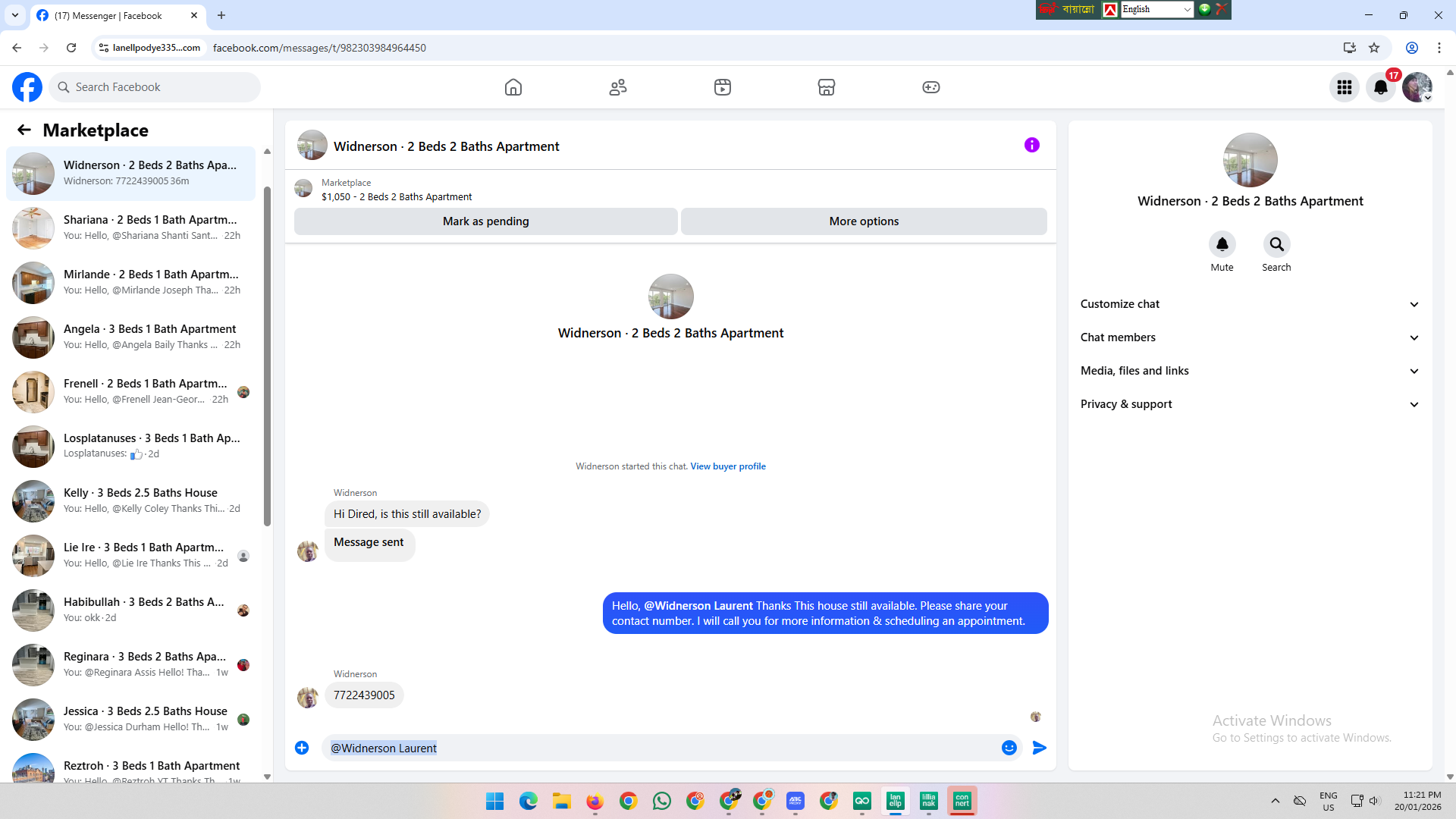Click the More options button
Viewport: 1456px width, 819px height.
pyautogui.click(x=864, y=221)
